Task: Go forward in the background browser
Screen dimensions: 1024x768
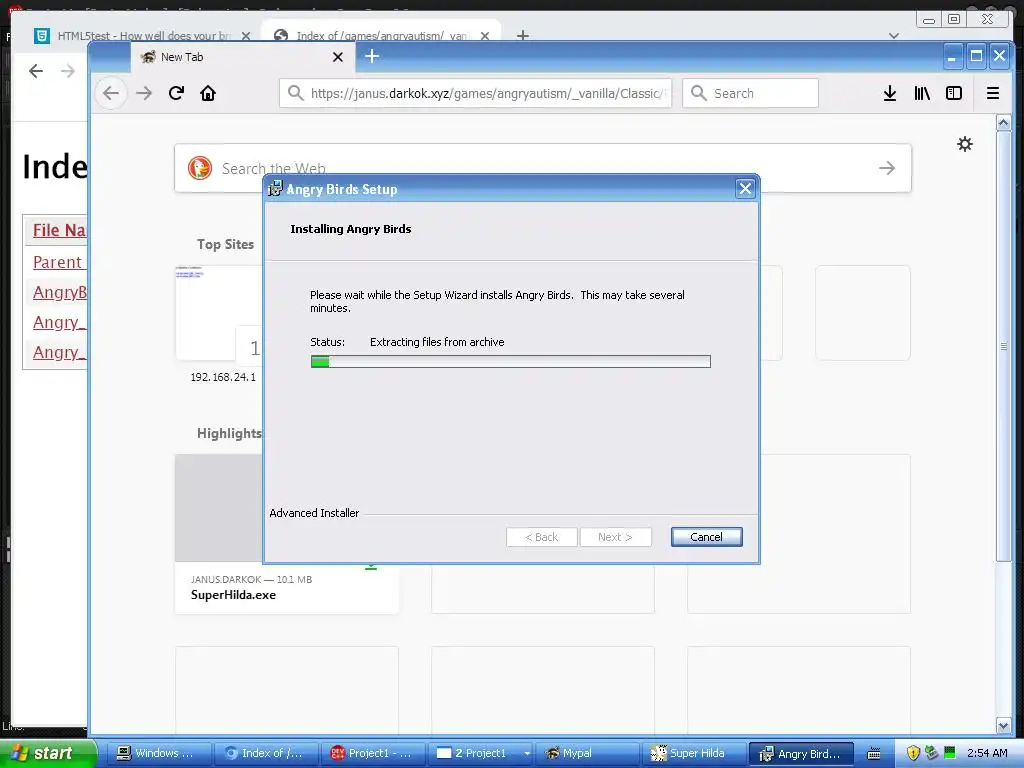Action: [x=68, y=71]
